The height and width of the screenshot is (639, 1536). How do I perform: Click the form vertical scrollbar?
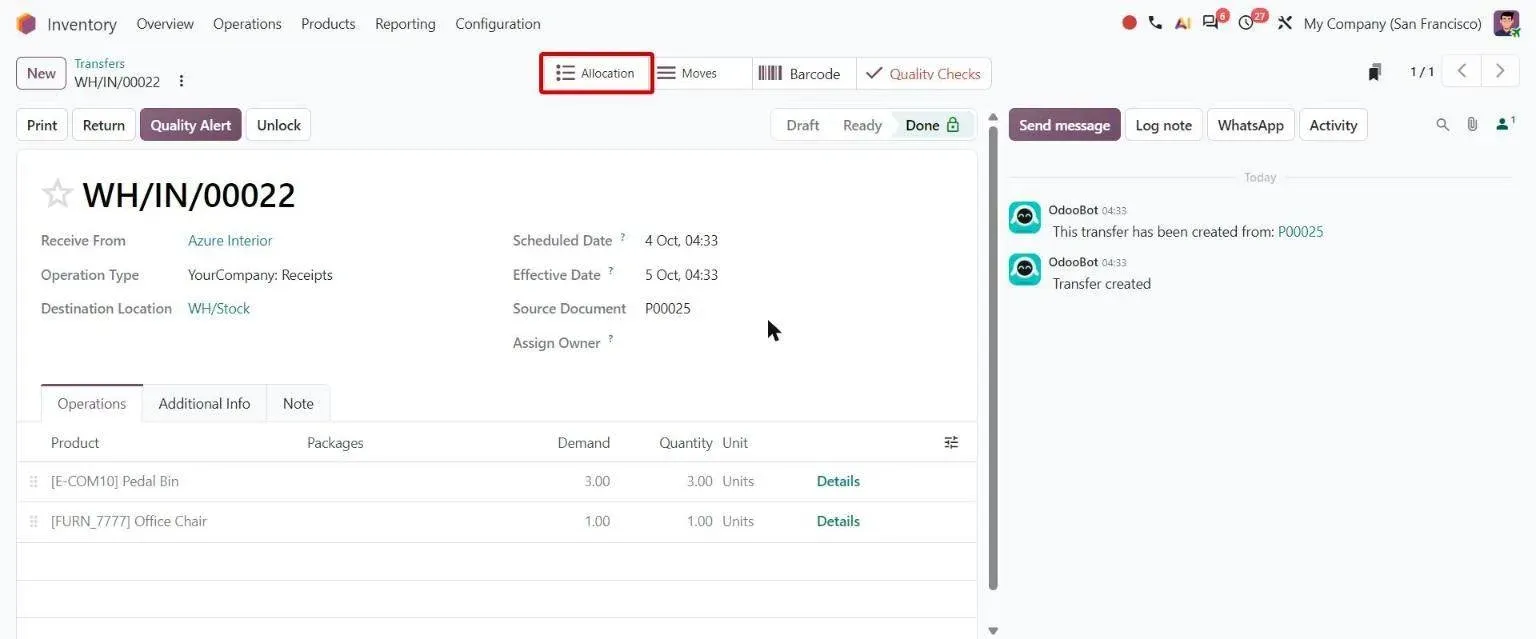coord(993,358)
